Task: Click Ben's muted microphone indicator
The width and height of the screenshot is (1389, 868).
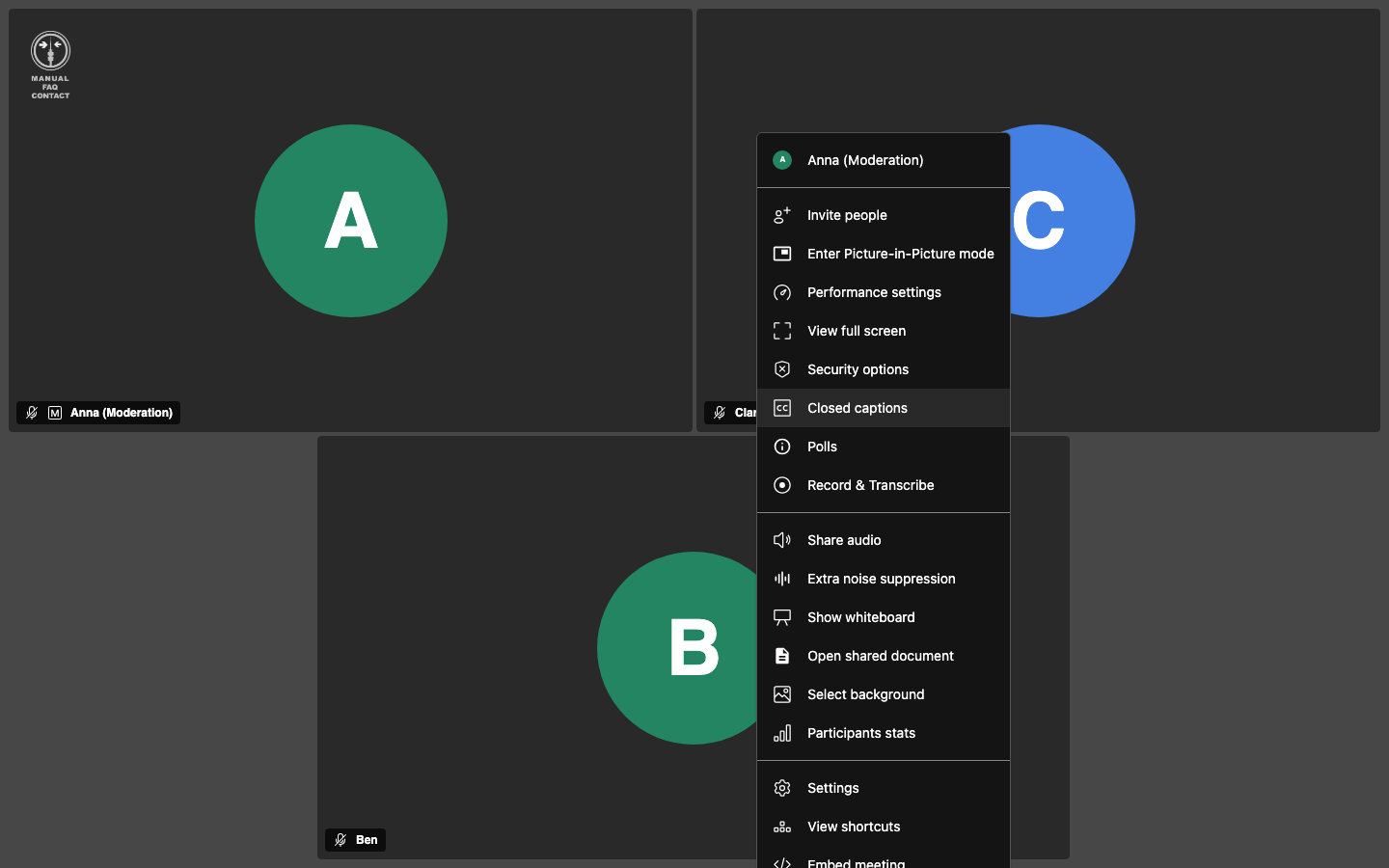Action: point(340,840)
